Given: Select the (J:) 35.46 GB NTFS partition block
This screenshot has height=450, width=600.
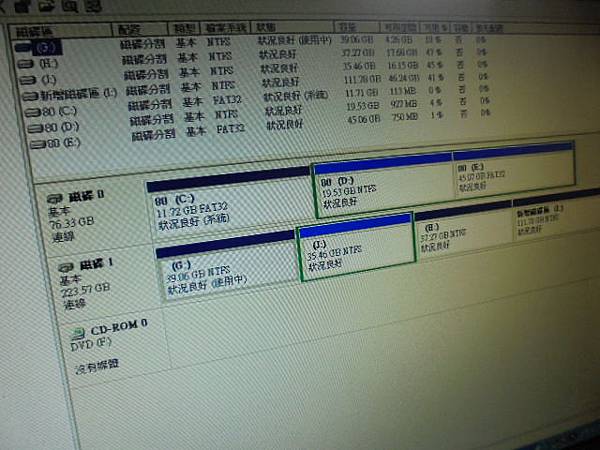Looking at the screenshot, I should pyautogui.click(x=355, y=247).
